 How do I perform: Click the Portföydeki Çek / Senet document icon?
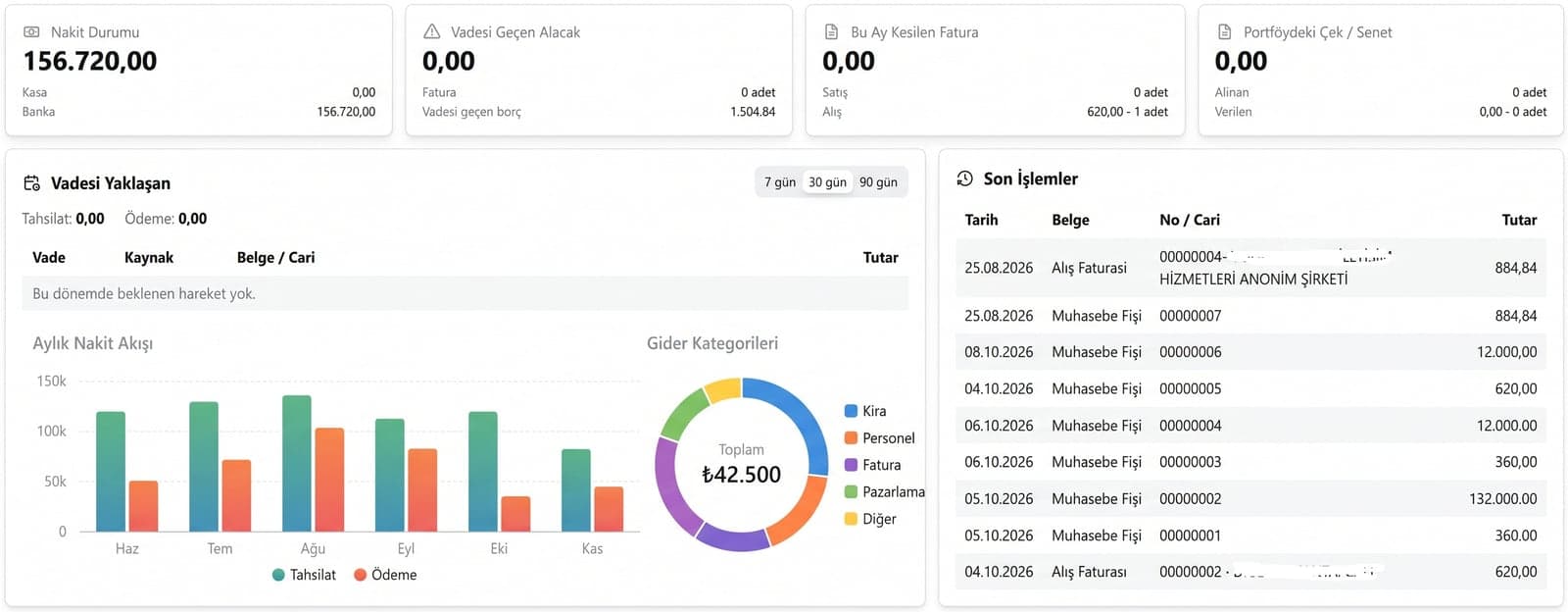(1224, 31)
